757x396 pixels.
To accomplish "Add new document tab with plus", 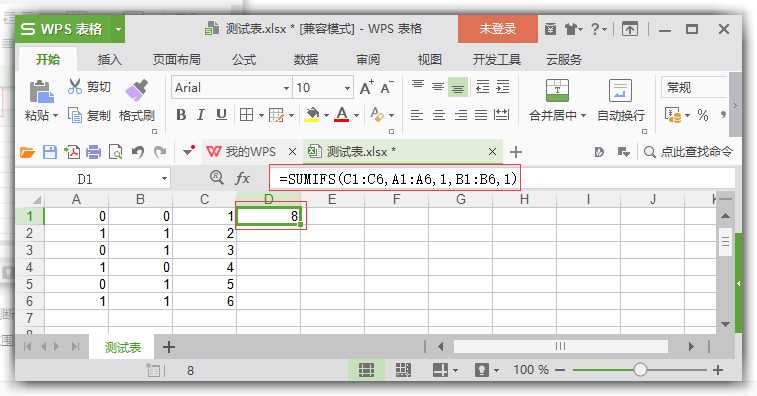I will pos(516,152).
